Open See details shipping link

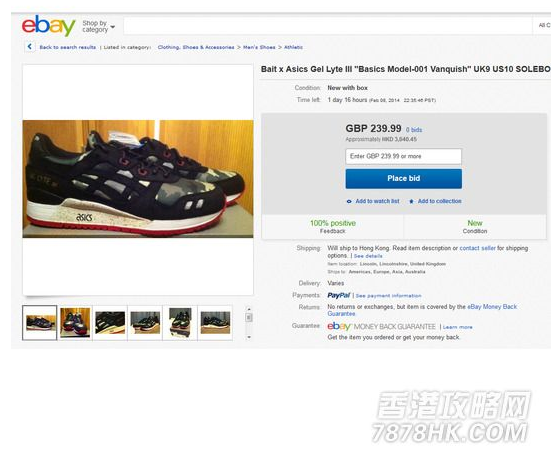tap(368, 256)
